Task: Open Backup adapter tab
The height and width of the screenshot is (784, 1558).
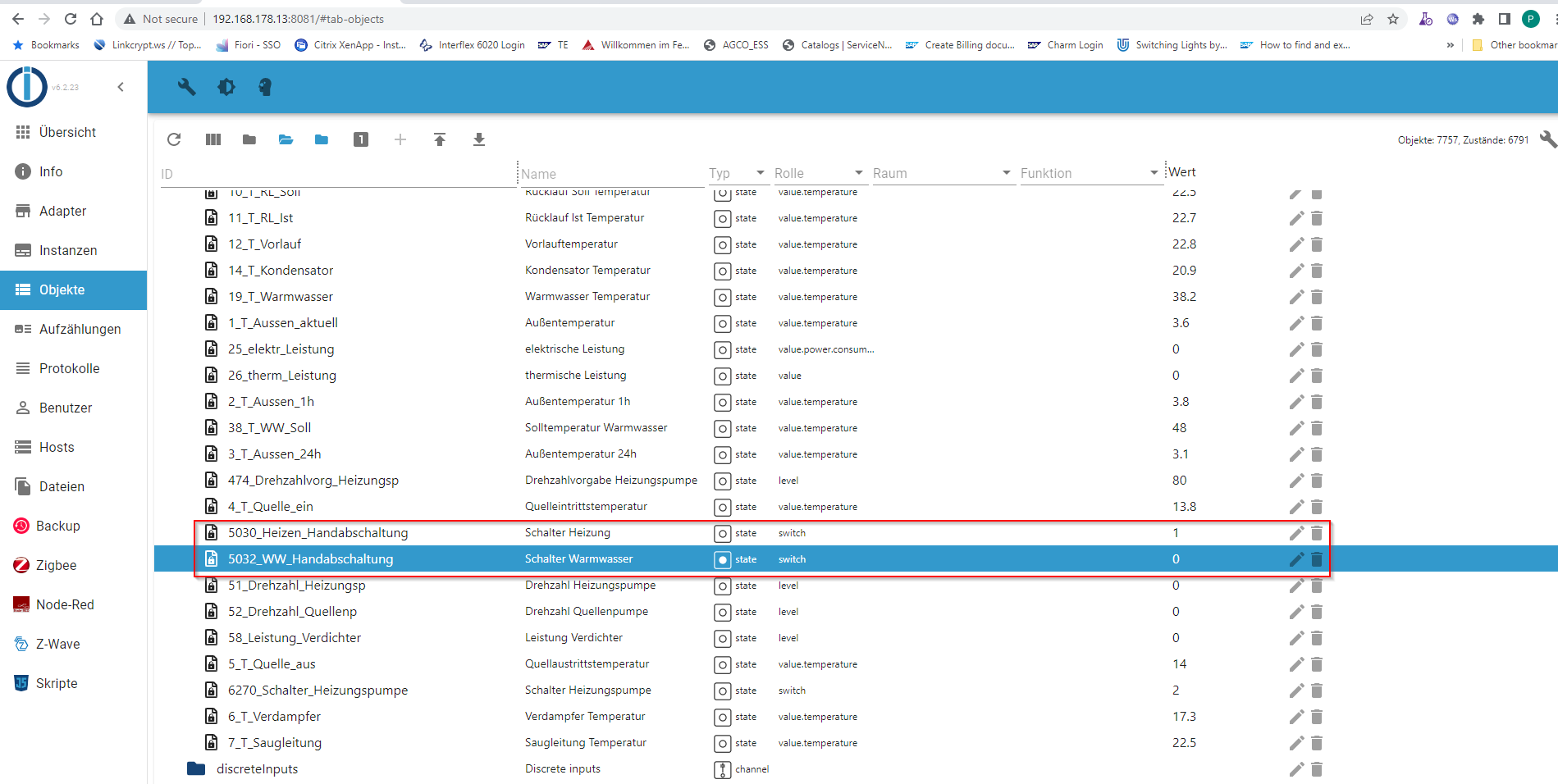Action: coord(73,526)
